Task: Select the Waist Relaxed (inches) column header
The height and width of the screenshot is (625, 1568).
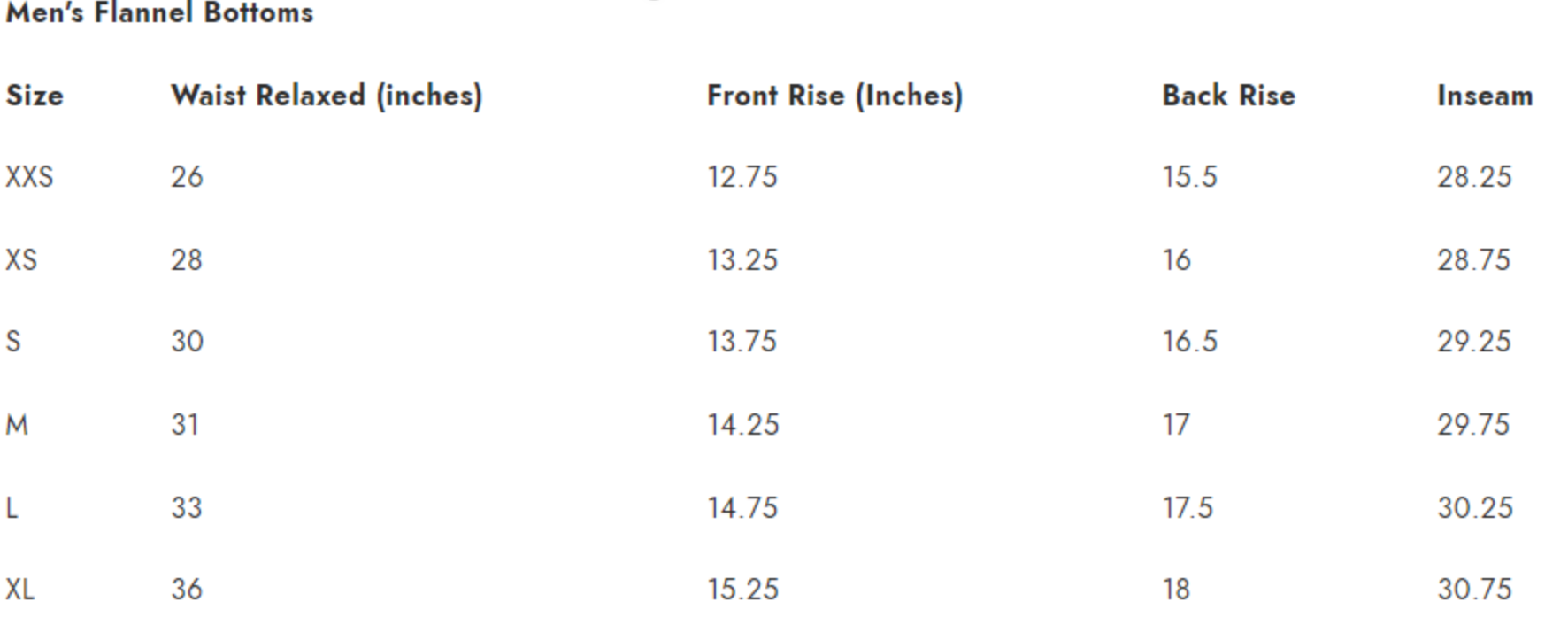Action: tap(327, 96)
